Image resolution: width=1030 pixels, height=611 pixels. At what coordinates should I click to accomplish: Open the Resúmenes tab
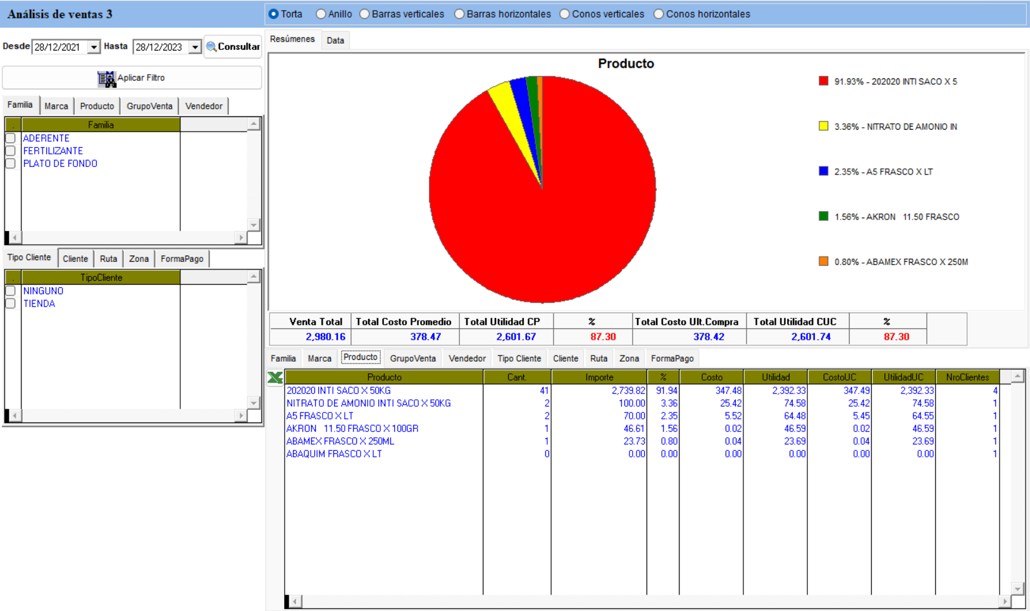pos(291,40)
